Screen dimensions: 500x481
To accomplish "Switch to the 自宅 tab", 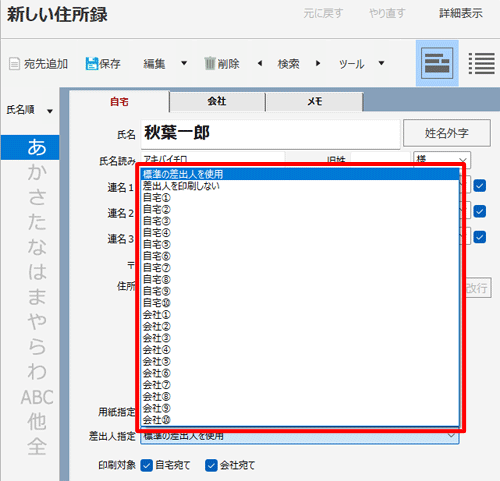I will tap(119, 102).
